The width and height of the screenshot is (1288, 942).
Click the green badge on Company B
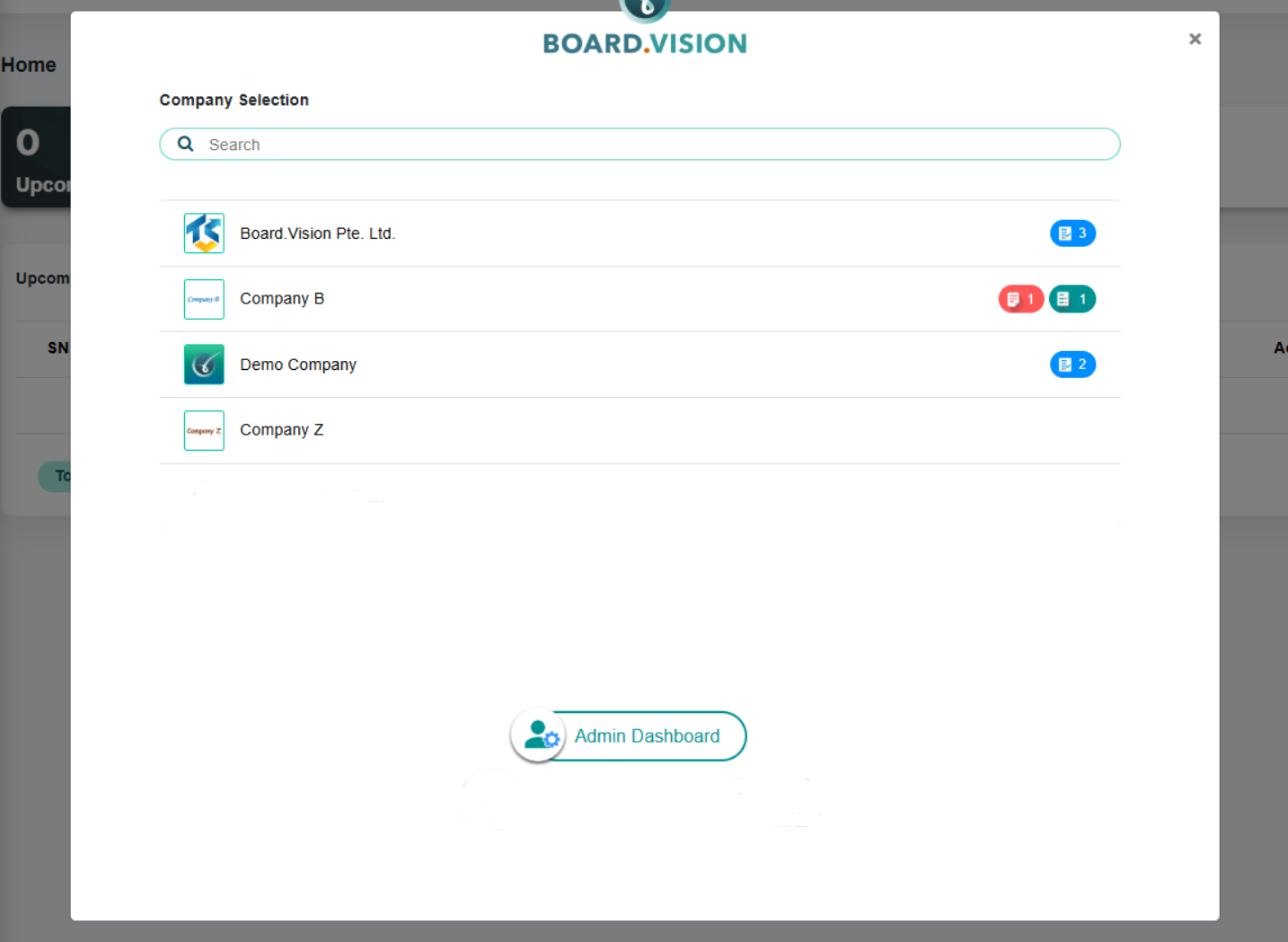[x=1072, y=299]
